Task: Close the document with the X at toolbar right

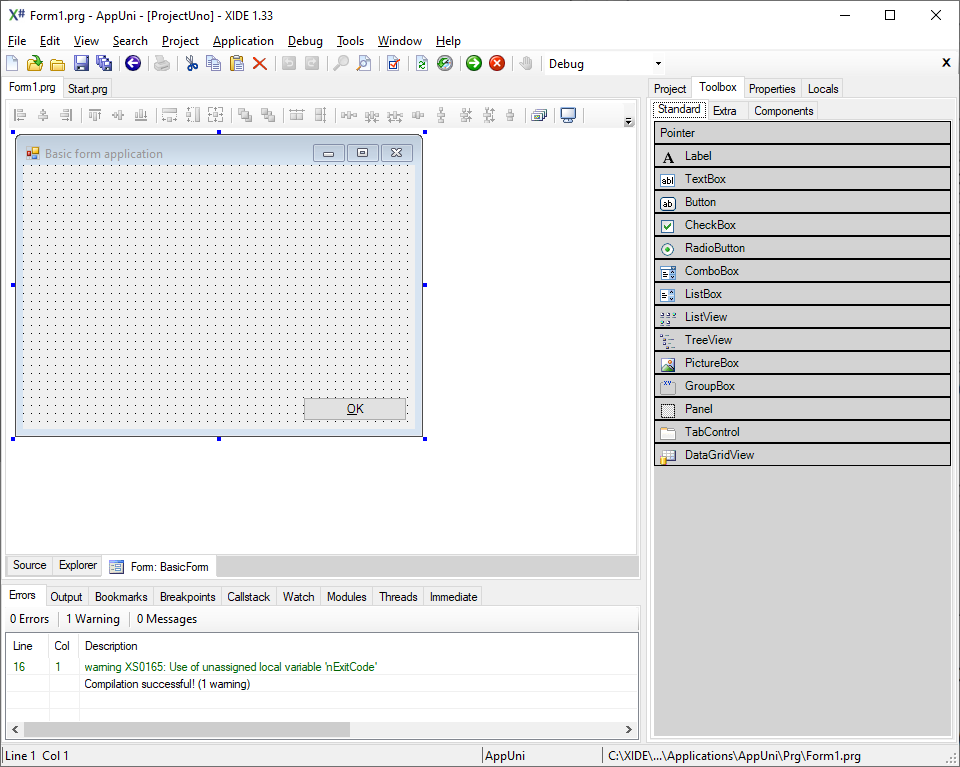Action: 946,62
